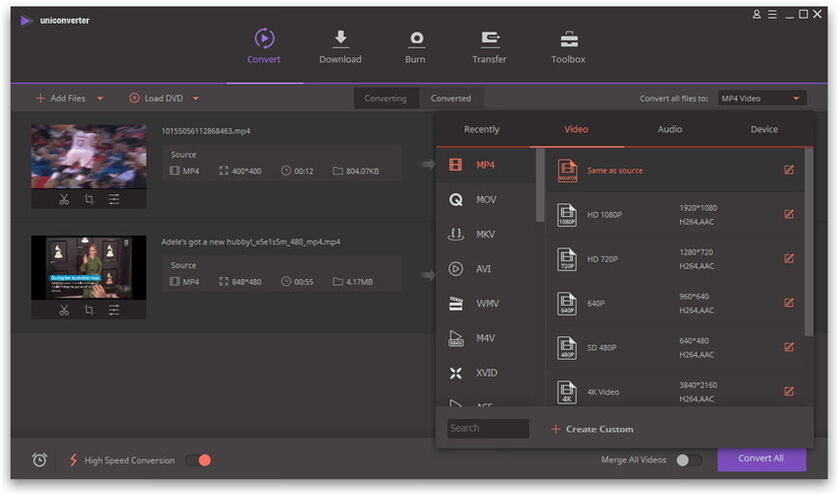Expand the Load DVD dropdown arrow

(x=196, y=98)
